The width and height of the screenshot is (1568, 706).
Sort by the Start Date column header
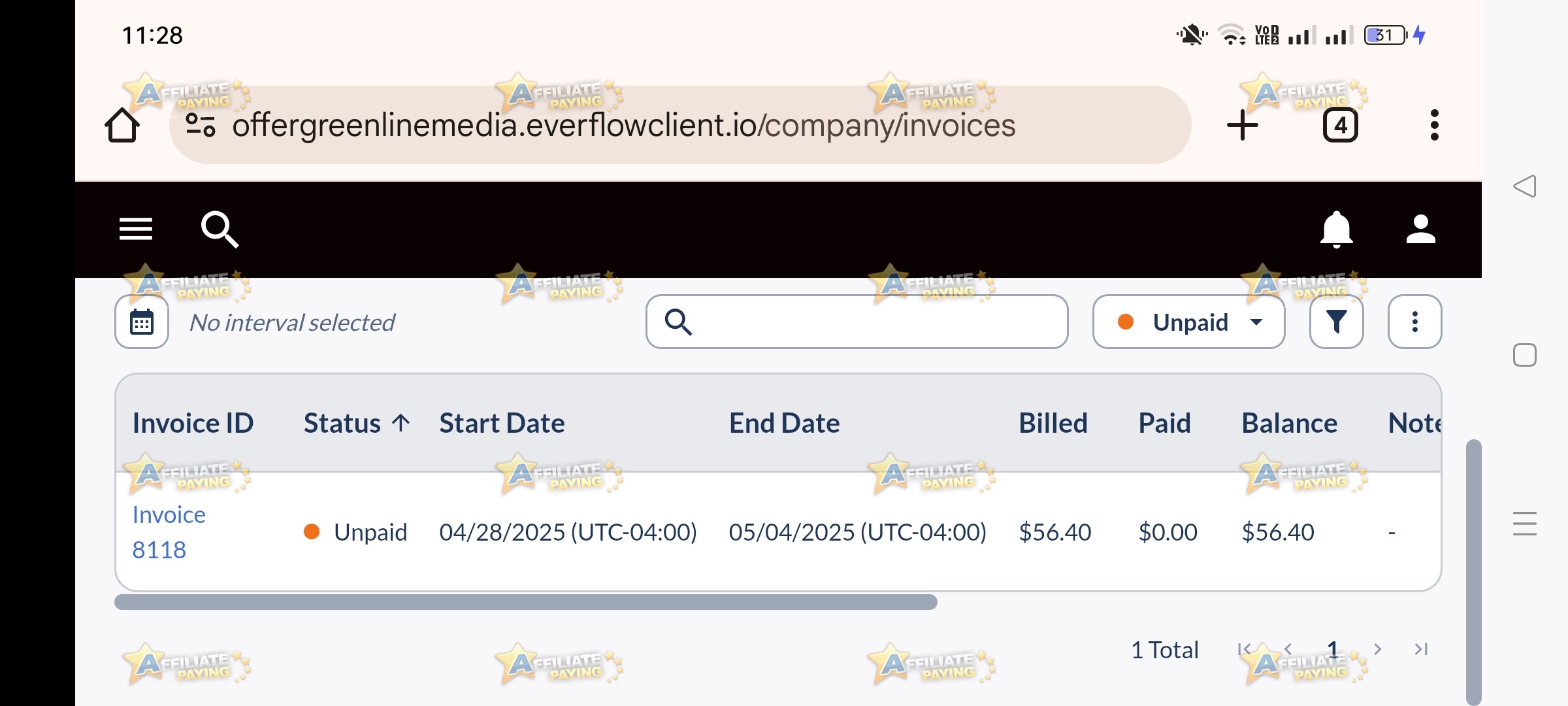pos(502,423)
